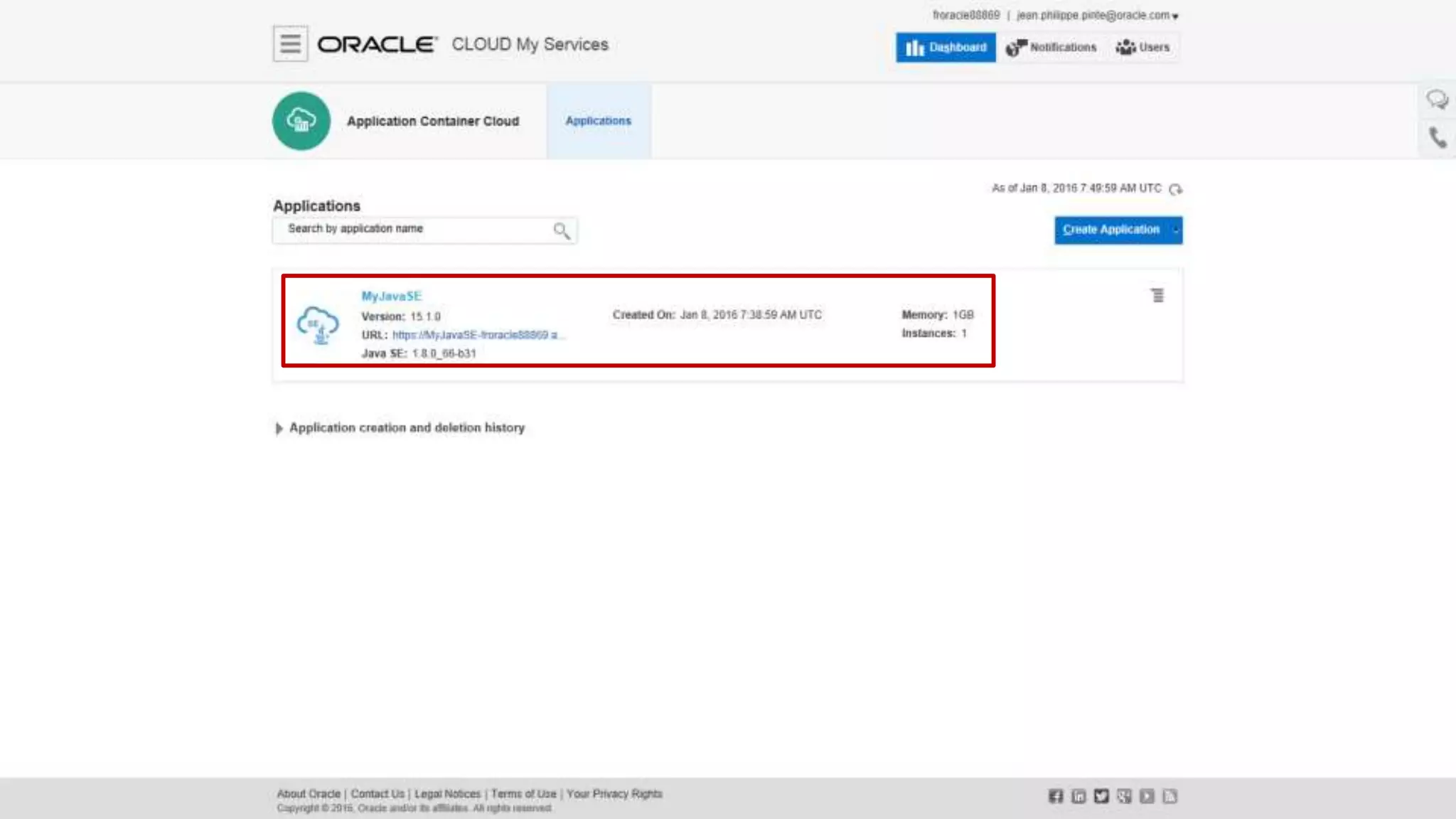This screenshot has height=819, width=1456.
Task: Click the Application Container Cloud icon
Action: click(x=301, y=121)
